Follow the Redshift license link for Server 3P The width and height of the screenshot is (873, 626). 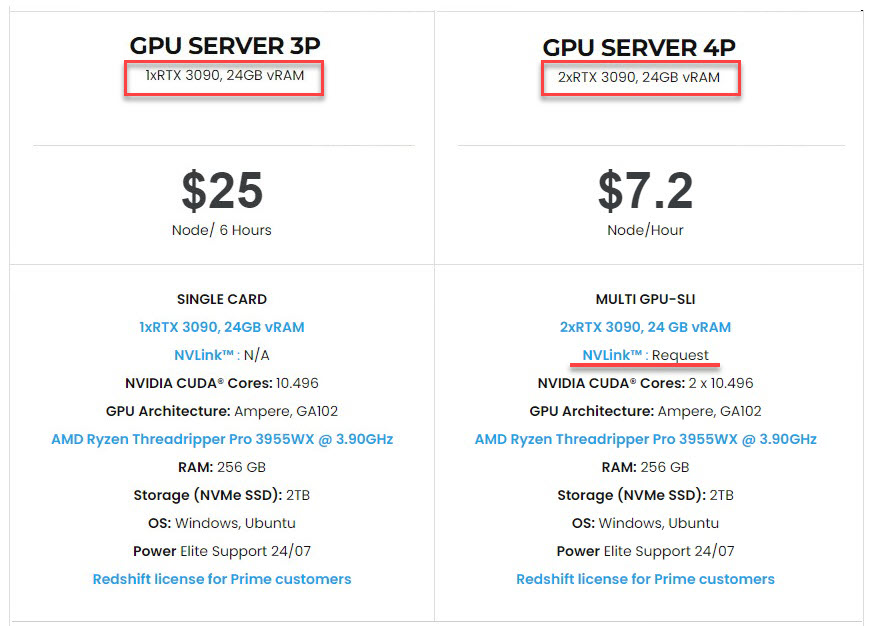pyautogui.click(x=222, y=579)
